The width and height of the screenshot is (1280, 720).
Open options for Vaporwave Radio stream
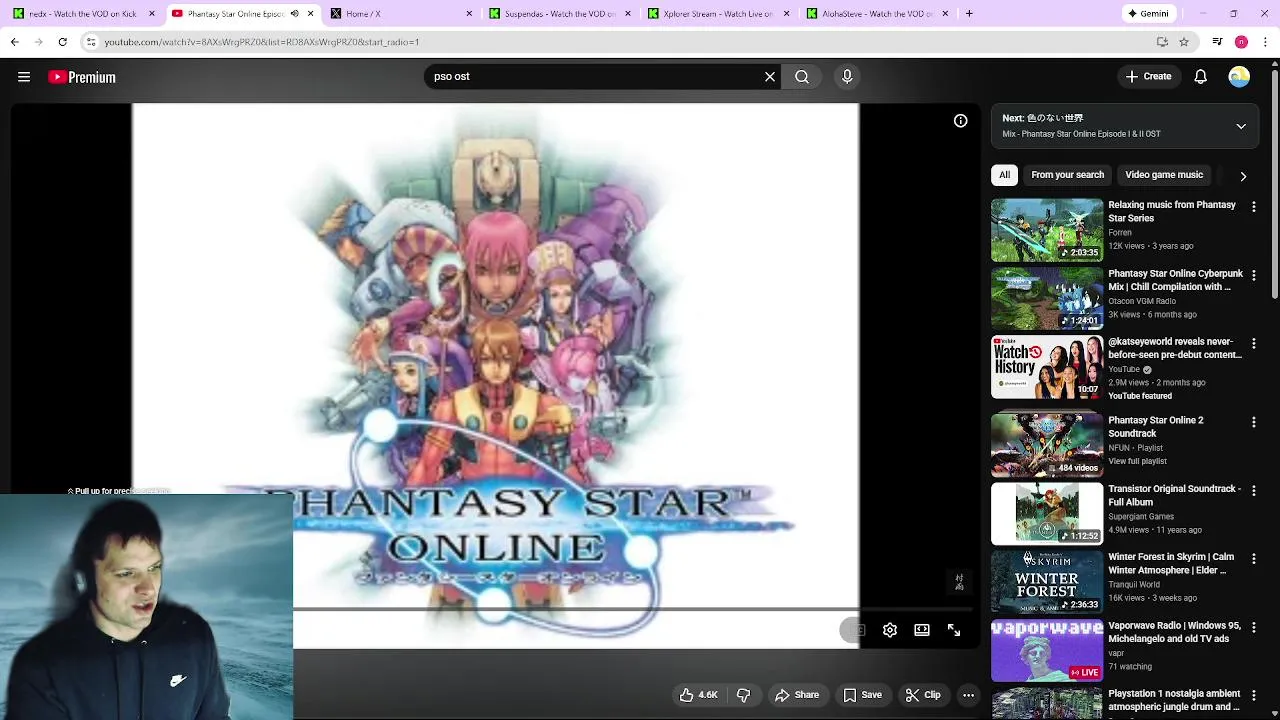click(x=1253, y=627)
